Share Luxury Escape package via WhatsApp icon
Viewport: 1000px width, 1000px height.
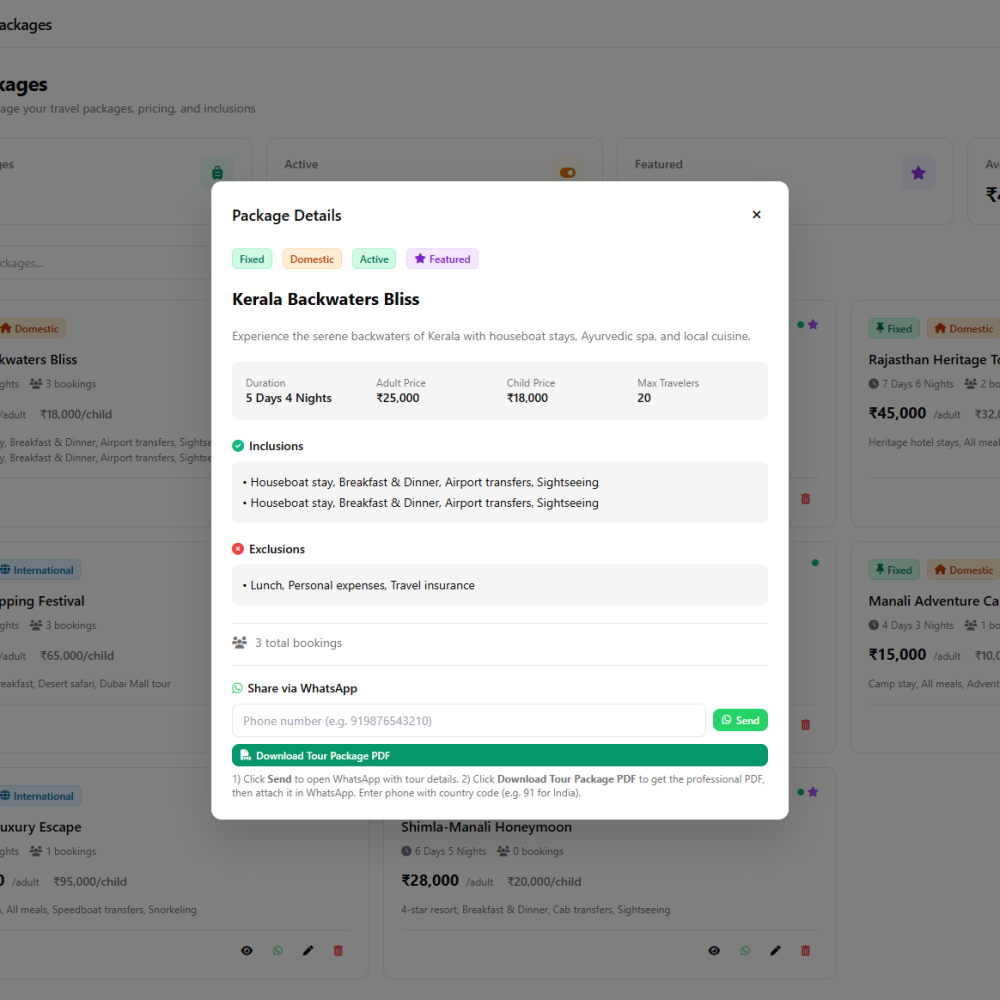click(x=277, y=951)
